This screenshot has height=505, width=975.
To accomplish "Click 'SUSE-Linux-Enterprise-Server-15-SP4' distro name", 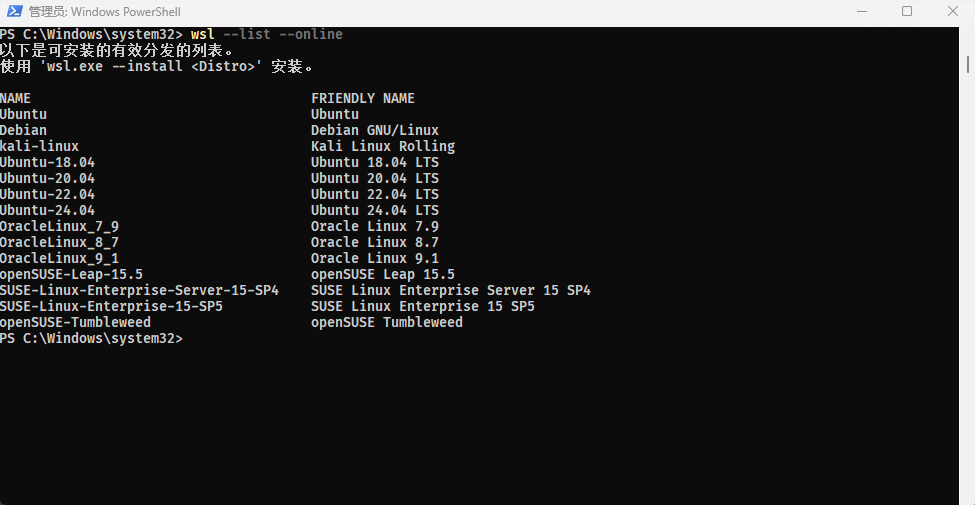I will [x=139, y=290].
